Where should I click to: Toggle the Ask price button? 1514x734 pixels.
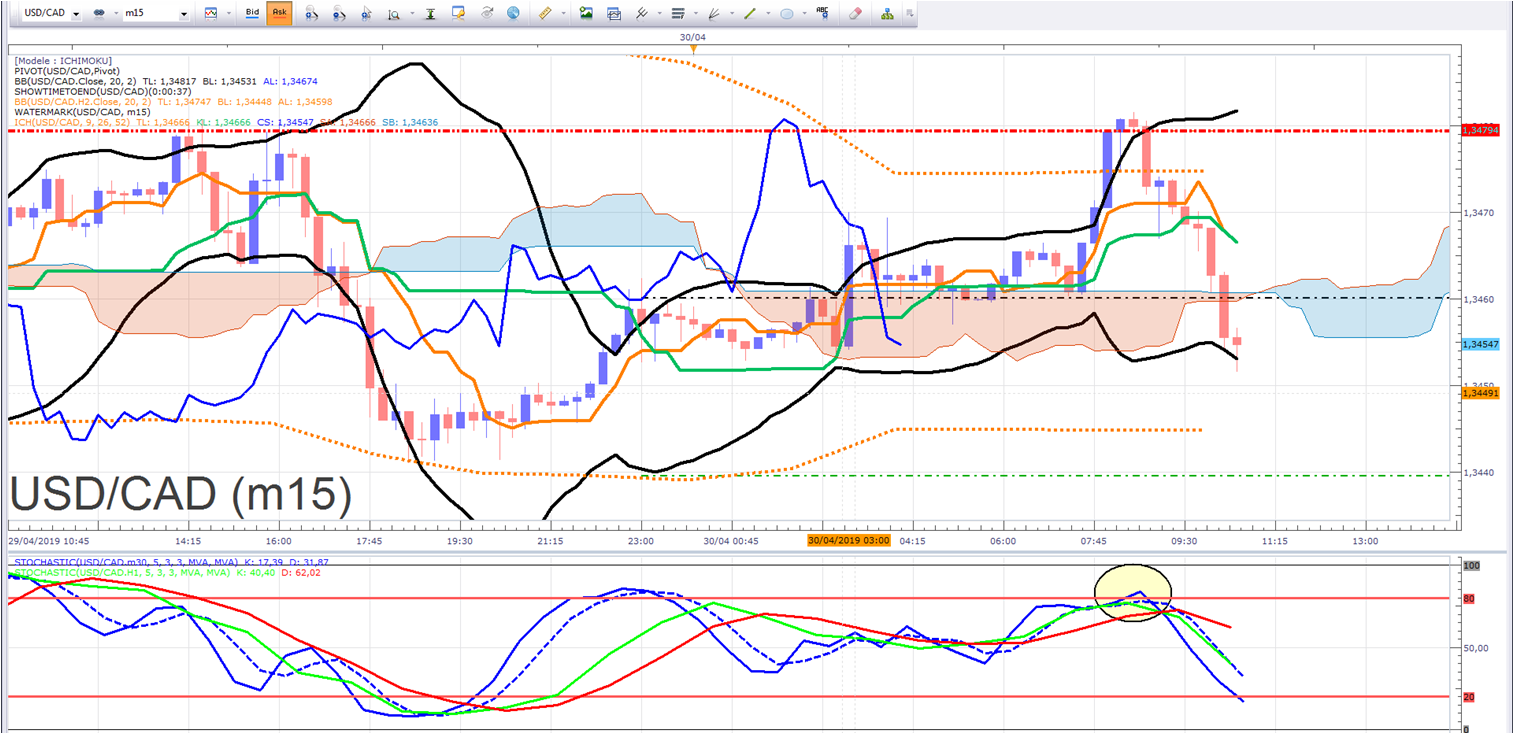pyautogui.click(x=279, y=13)
